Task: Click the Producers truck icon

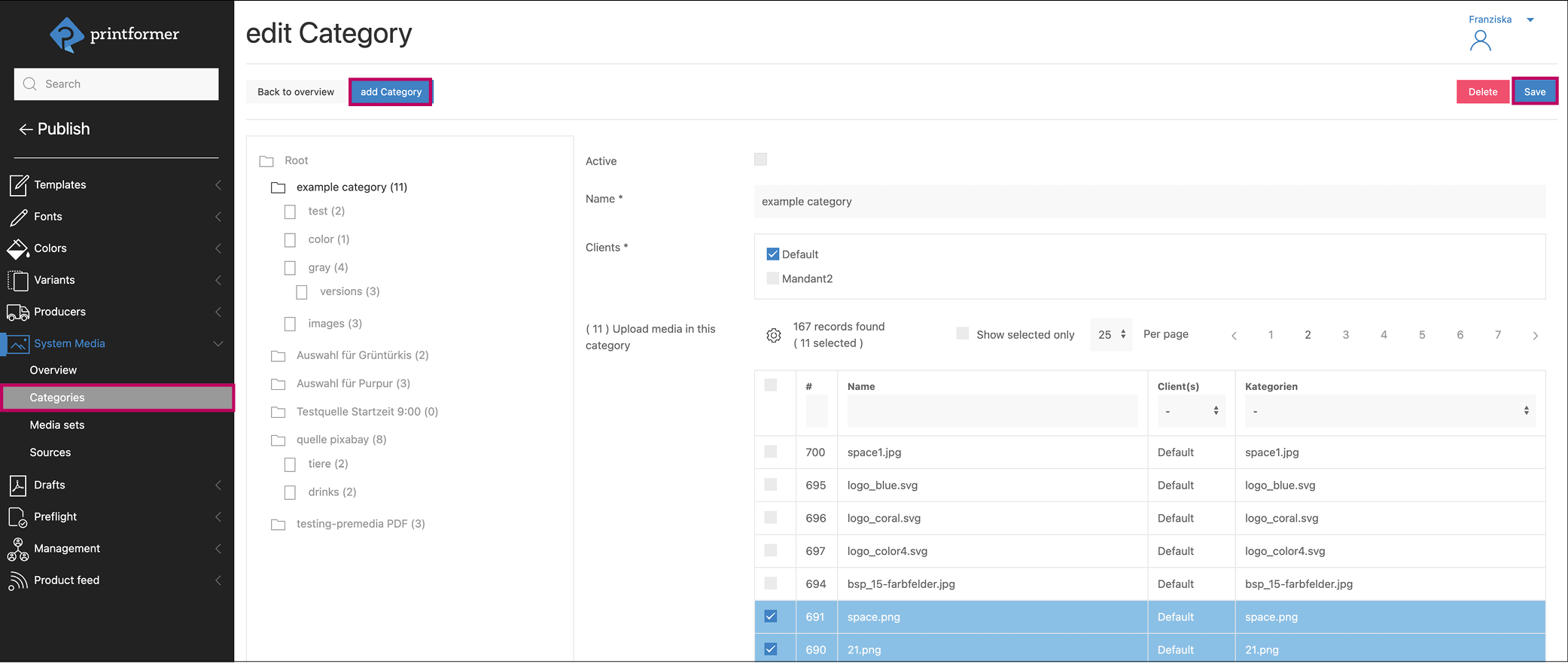Action: pos(18,312)
